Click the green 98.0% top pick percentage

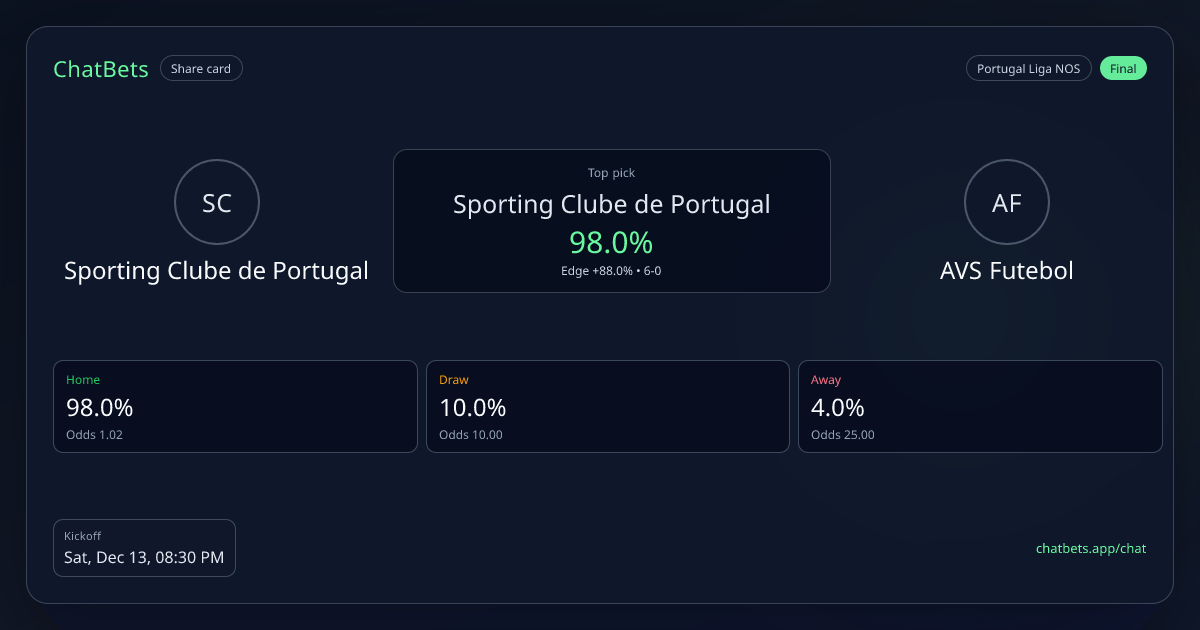click(x=611, y=242)
